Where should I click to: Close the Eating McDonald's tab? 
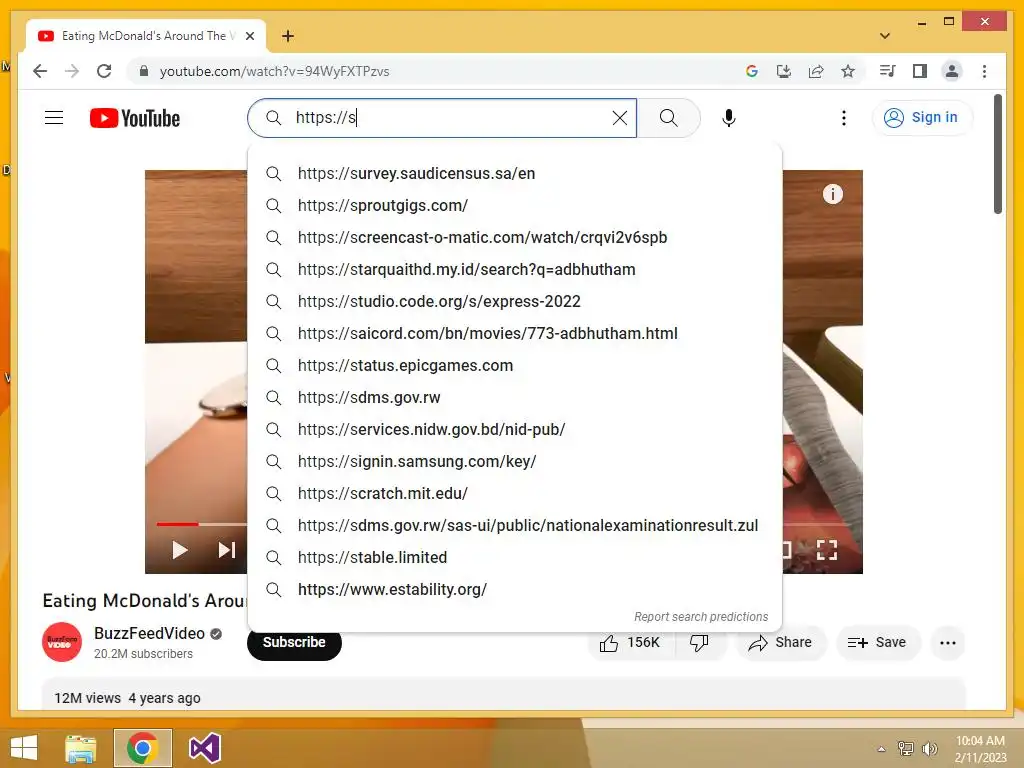(x=249, y=36)
